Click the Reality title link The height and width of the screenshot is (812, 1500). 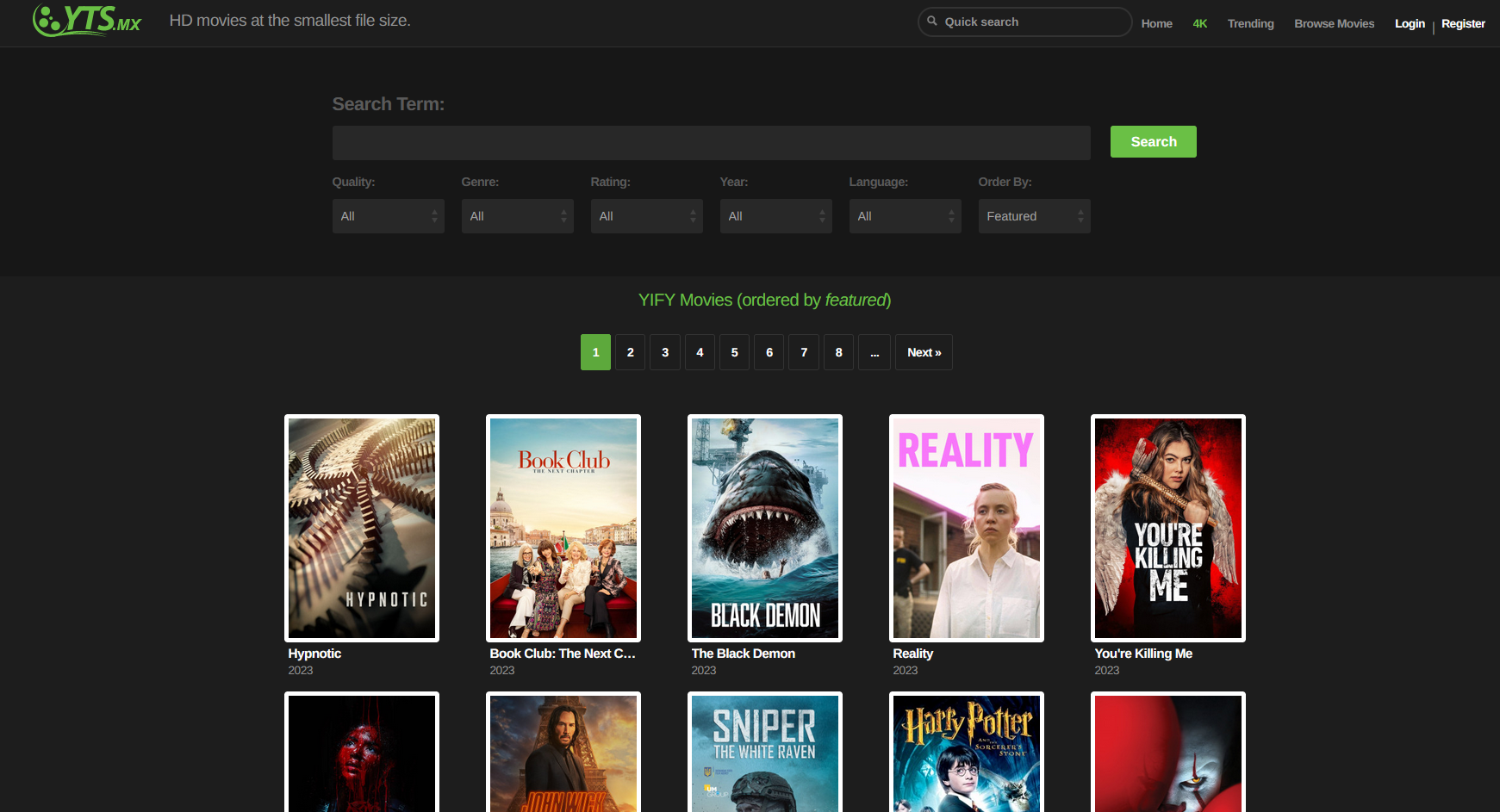[x=913, y=654]
